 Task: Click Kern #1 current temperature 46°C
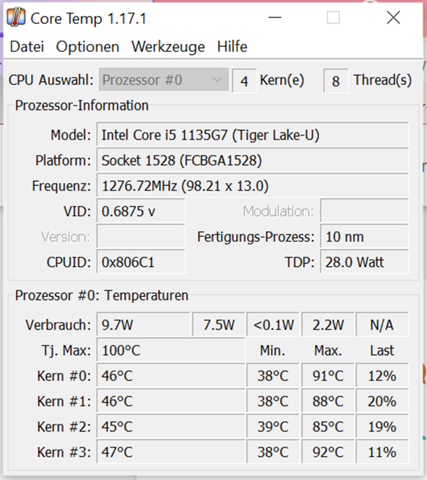pos(171,401)
